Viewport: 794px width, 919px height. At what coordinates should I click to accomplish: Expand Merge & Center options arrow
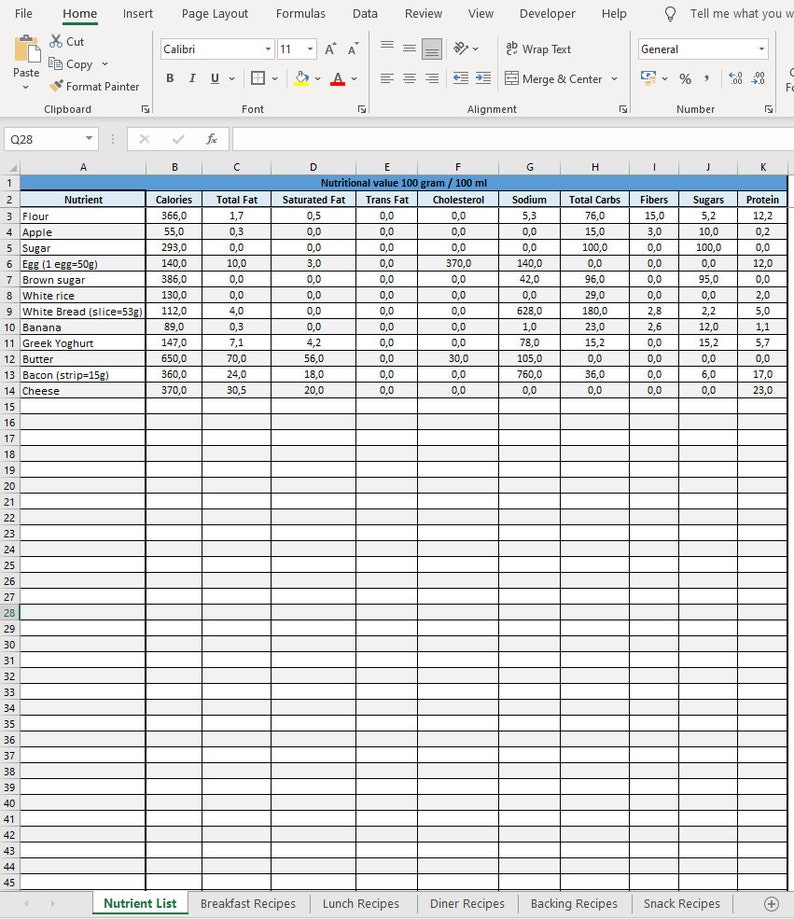(614, 79)
